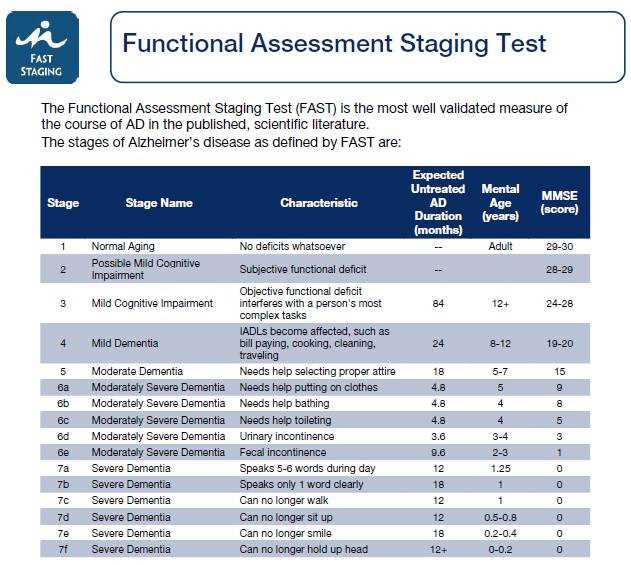The image size is (631, 565).
Task: Select the Stage column header
Action: point(63,202)
